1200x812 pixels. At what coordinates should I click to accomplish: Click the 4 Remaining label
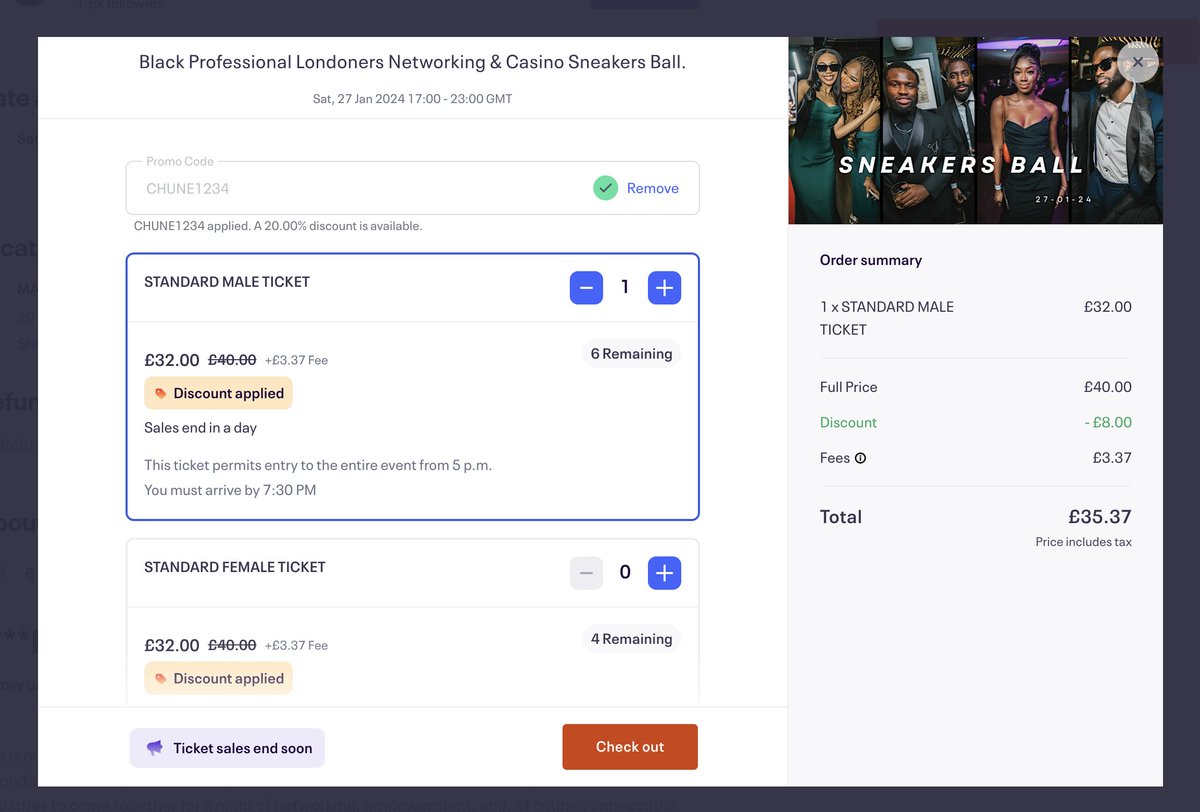pos(631,639)
